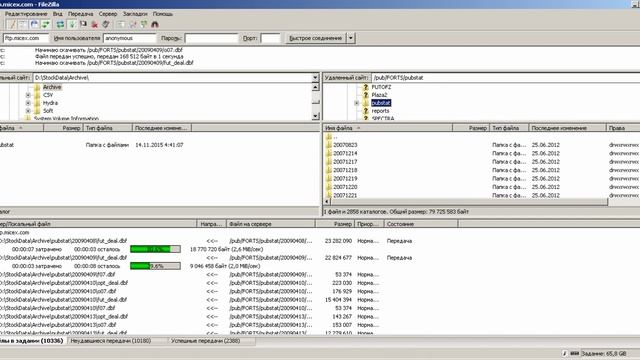640x360 pixels.
Task: Toggle transfer queue display toolbar icon
Action: pos(46,24)
